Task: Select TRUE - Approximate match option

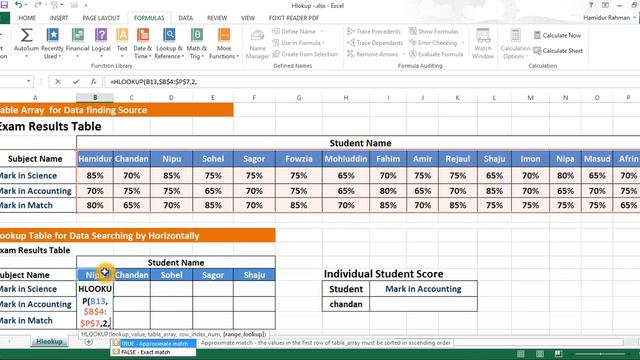Action: point(153,344)
